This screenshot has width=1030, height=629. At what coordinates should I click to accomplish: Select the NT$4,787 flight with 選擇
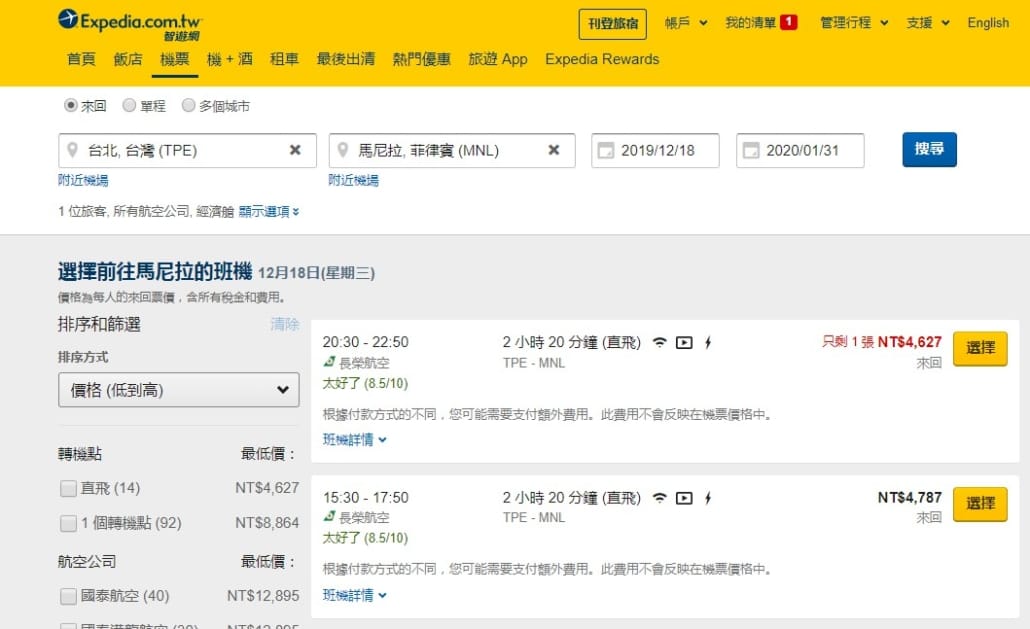(x=980, y=504)
